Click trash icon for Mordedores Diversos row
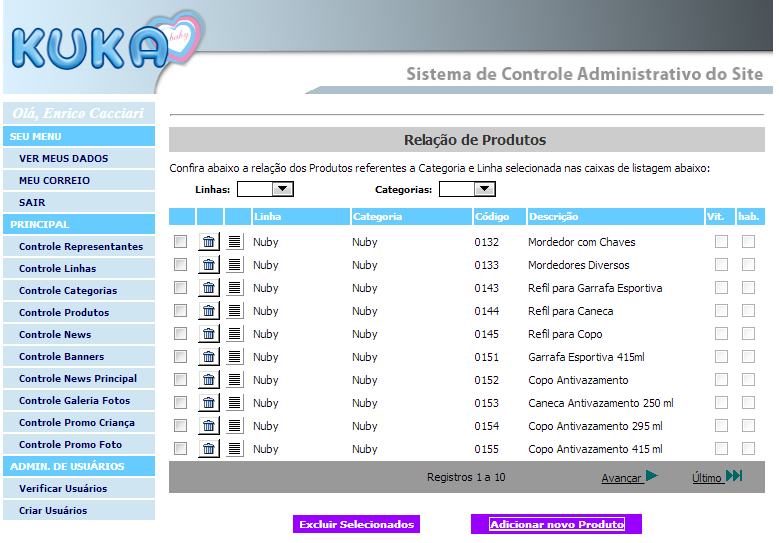The width and height of the screenshot is (779, 543). tap(209, 265)
